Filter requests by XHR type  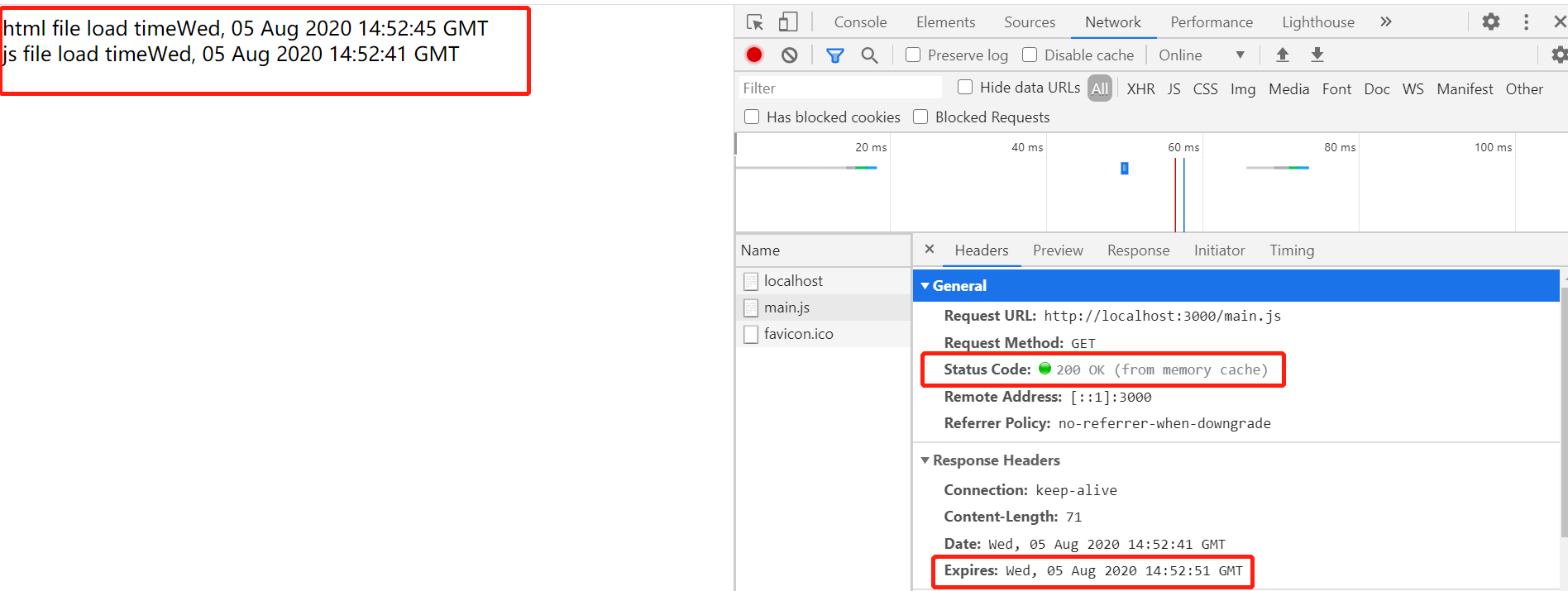pos(1140,89)
